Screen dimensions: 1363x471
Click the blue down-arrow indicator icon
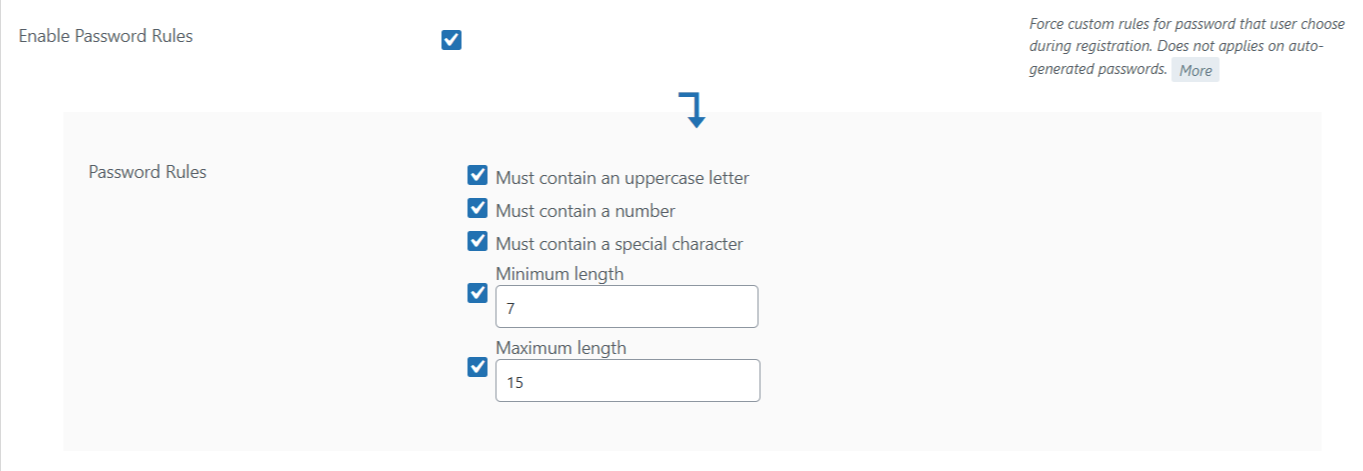tap(694, 110)
